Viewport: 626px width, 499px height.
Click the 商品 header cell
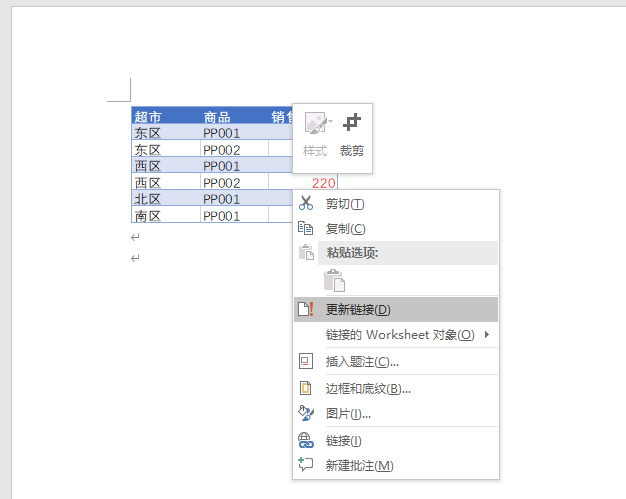pyautogui.click(x=234, y=115)
